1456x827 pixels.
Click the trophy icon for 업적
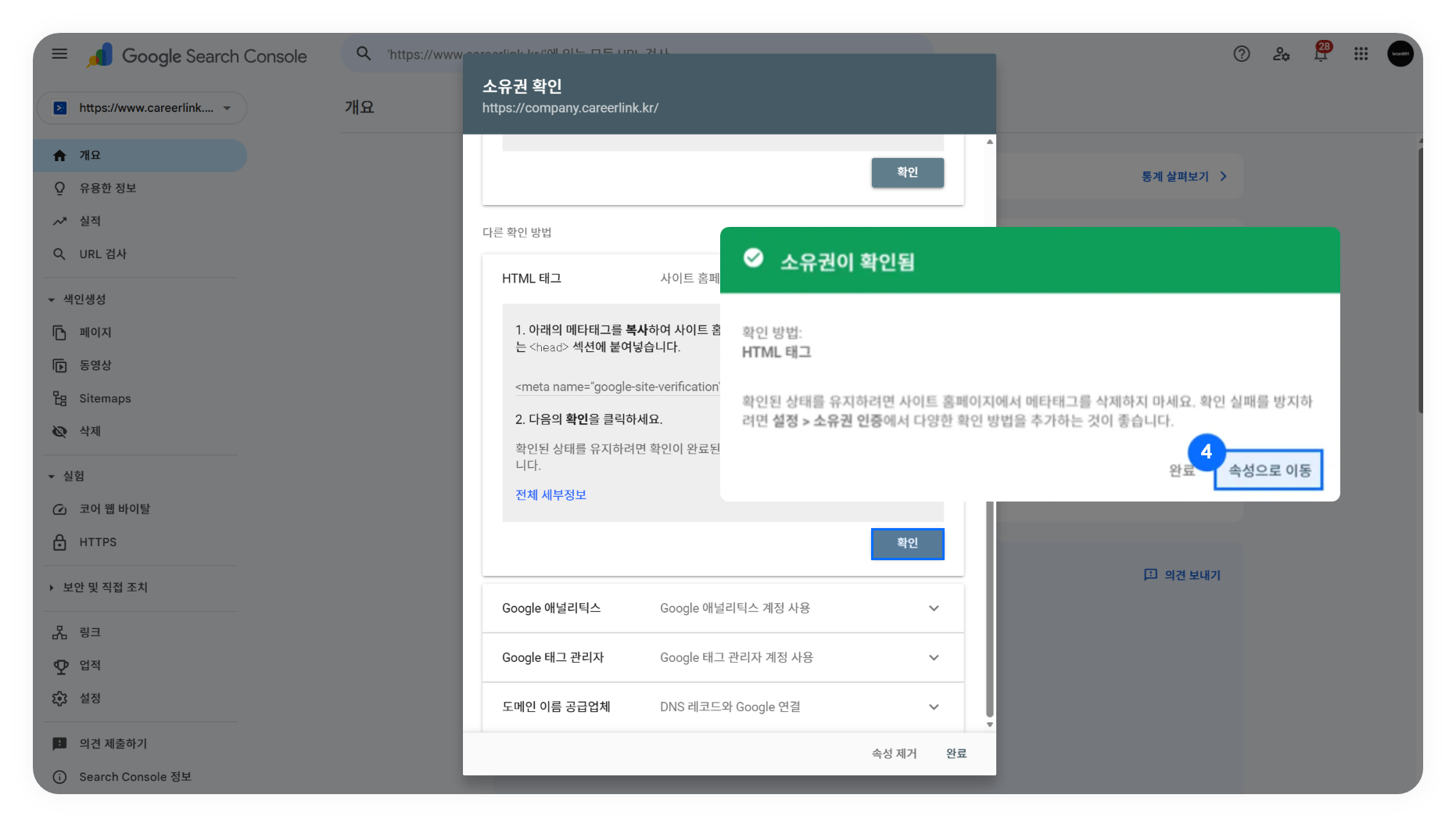(x=59, y=666)
